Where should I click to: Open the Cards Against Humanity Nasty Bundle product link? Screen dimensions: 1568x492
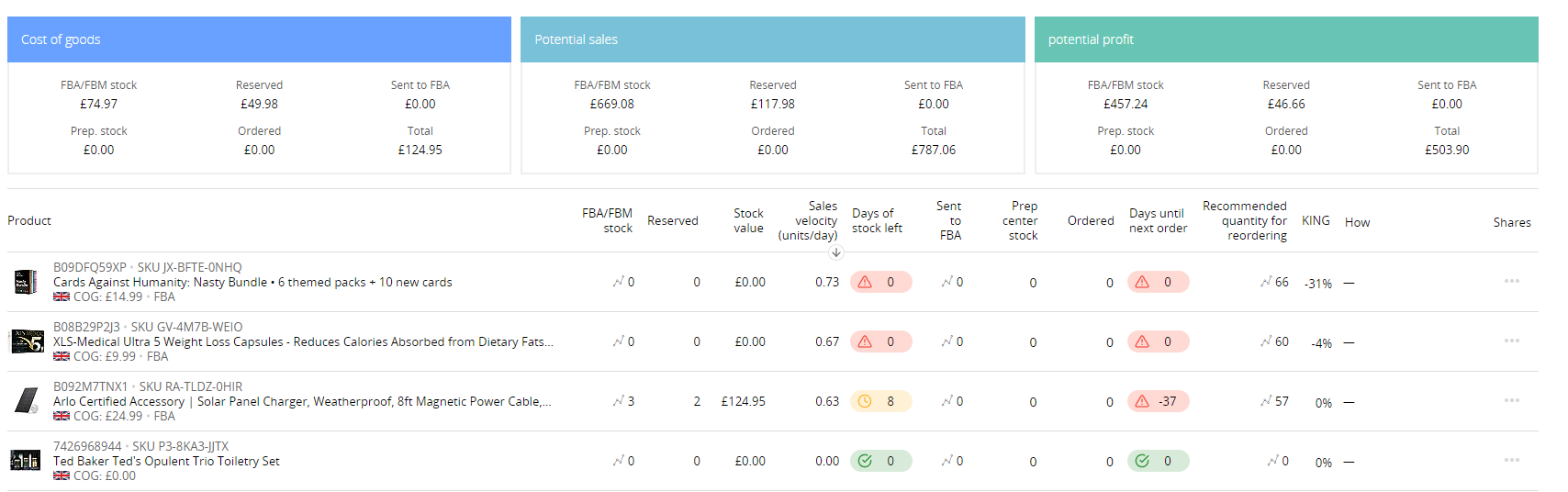(252, 282)
